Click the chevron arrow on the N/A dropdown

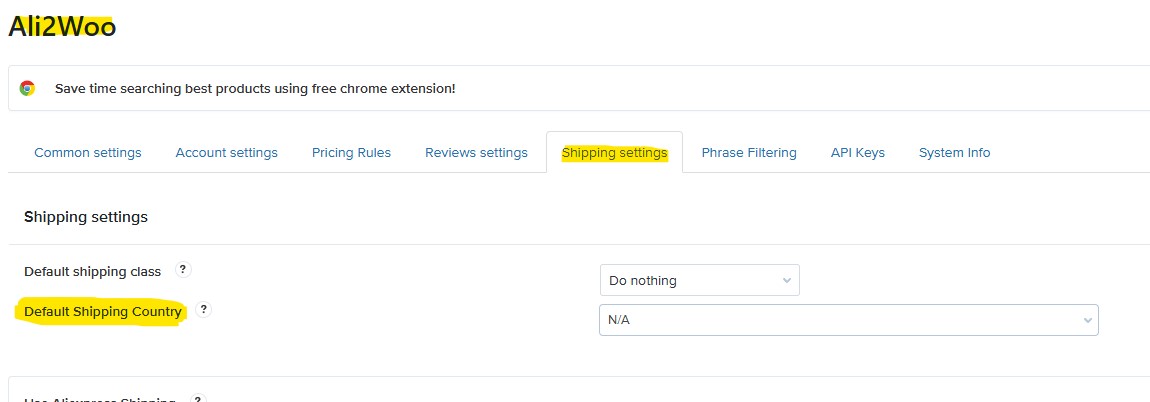tap(1087, 320)
